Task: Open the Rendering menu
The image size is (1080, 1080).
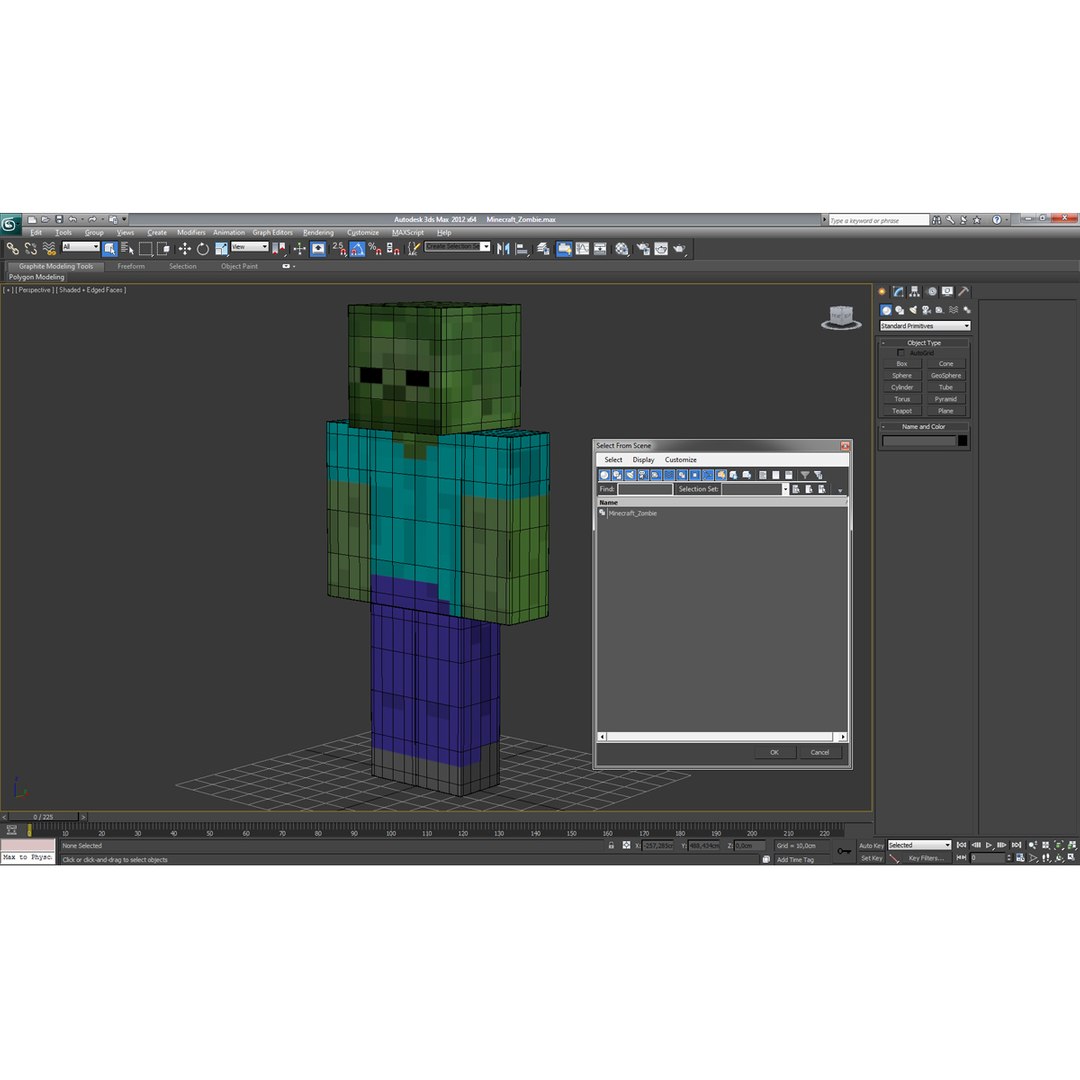Action: 318,232
